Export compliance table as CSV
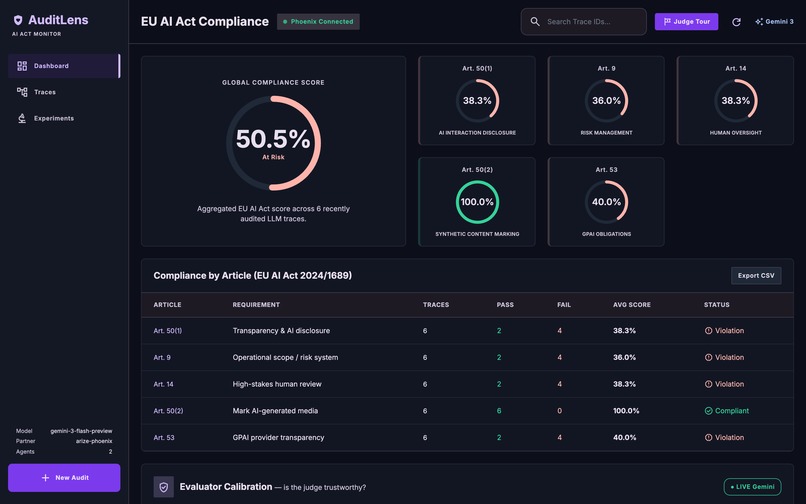Screen dimensions: 806x504 [x=756, y=276]
